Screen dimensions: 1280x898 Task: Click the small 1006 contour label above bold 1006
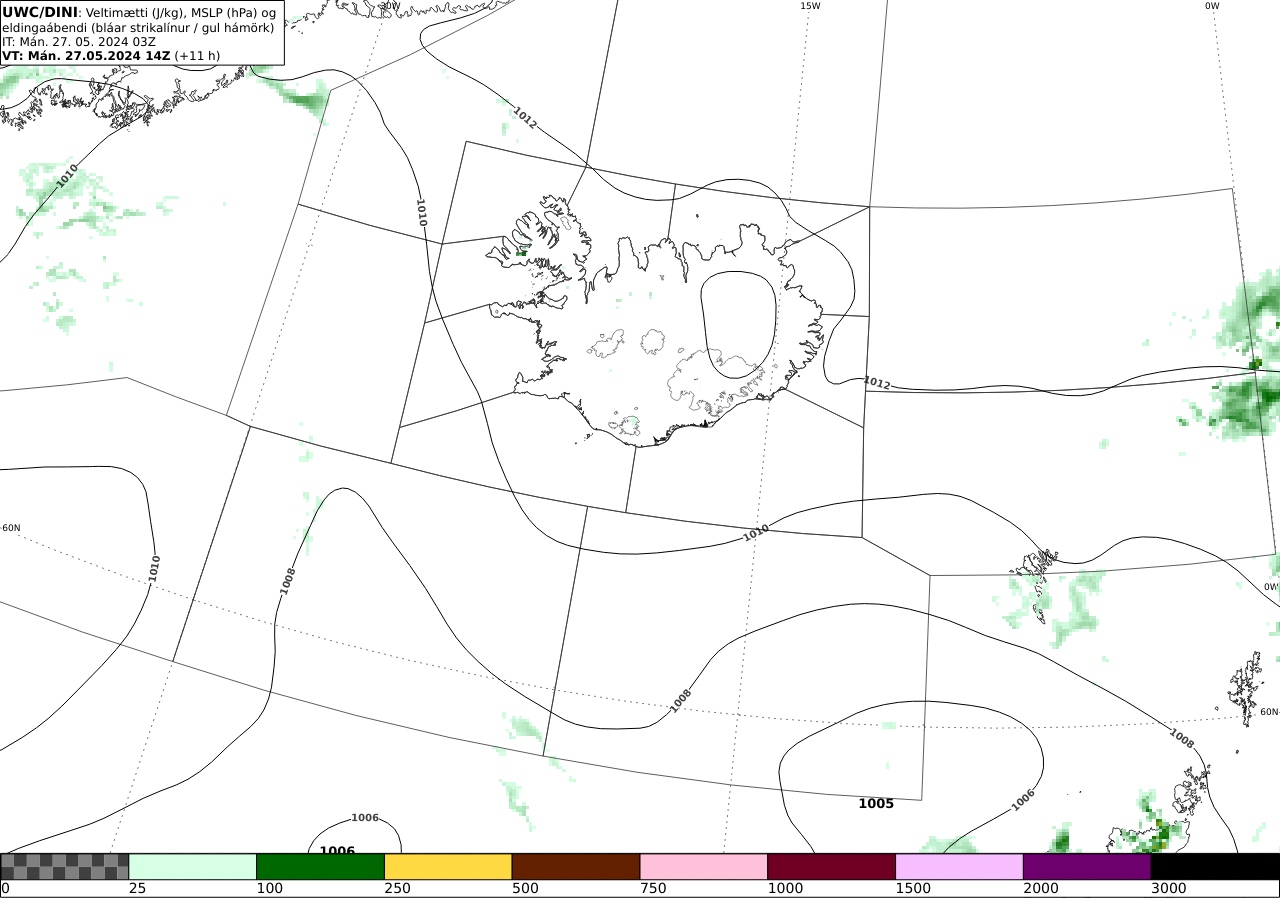(x=365, y=818)
